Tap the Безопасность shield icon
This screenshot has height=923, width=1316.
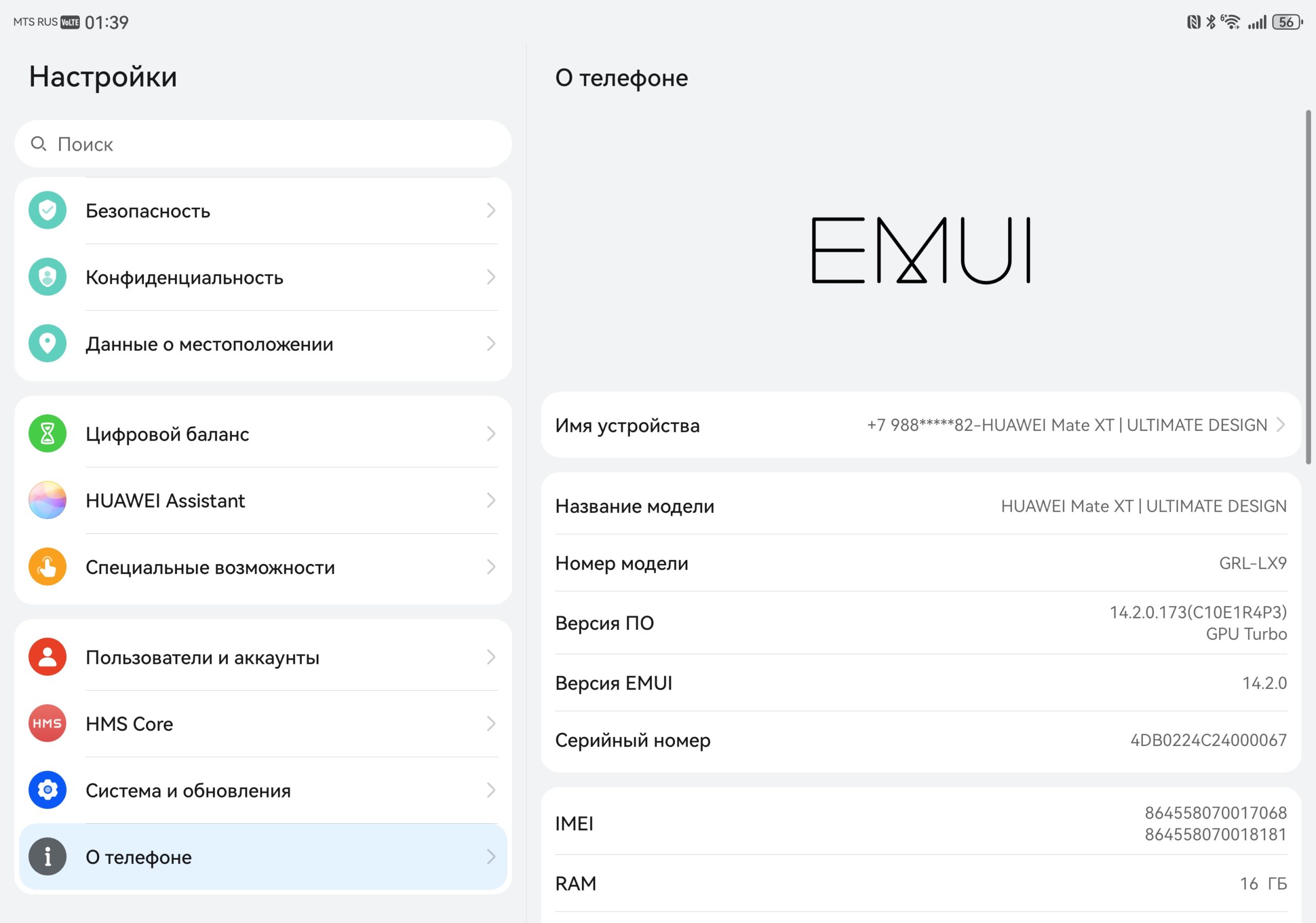click(x=48, y=210)
